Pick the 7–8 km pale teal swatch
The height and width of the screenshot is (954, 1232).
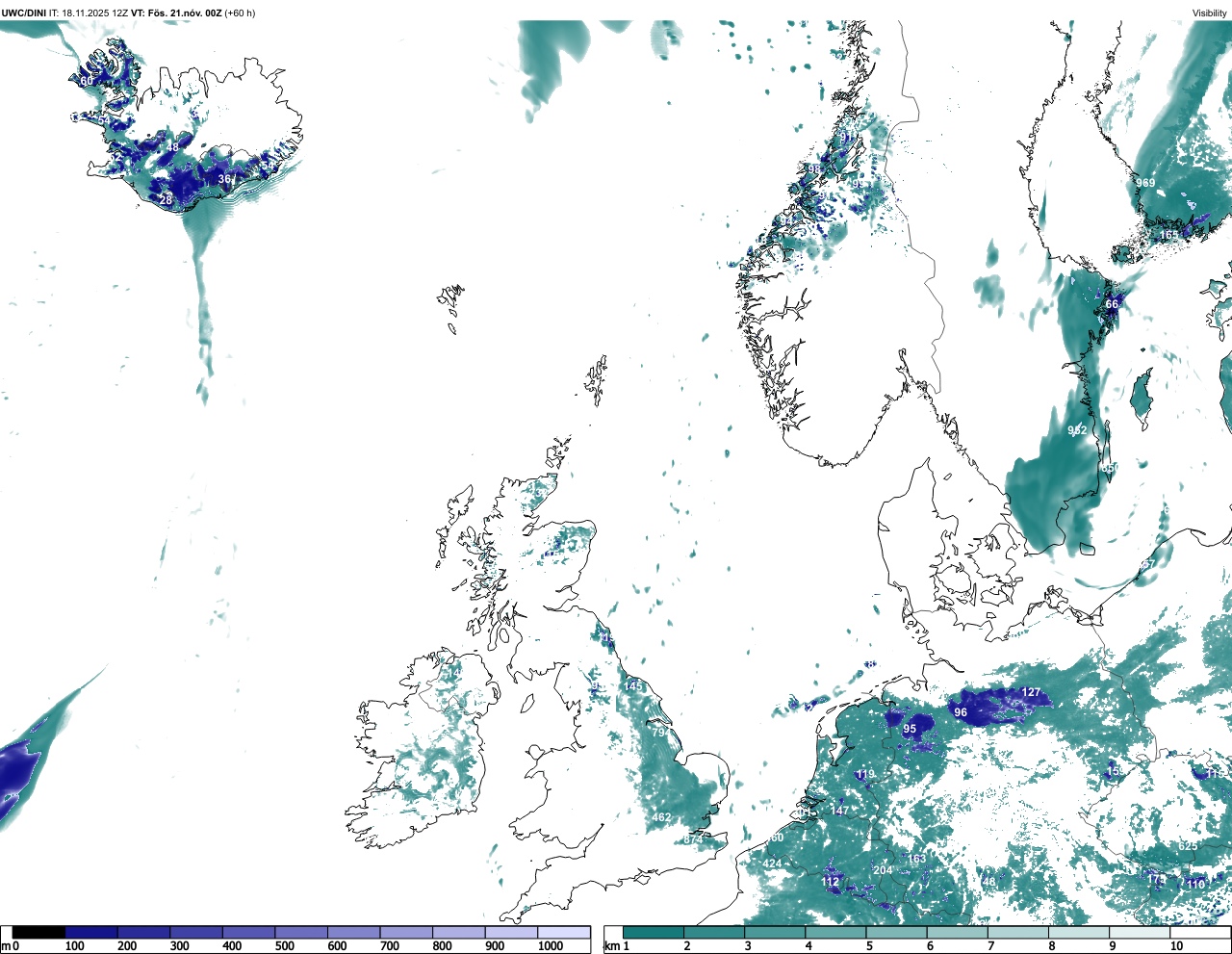1018,932
